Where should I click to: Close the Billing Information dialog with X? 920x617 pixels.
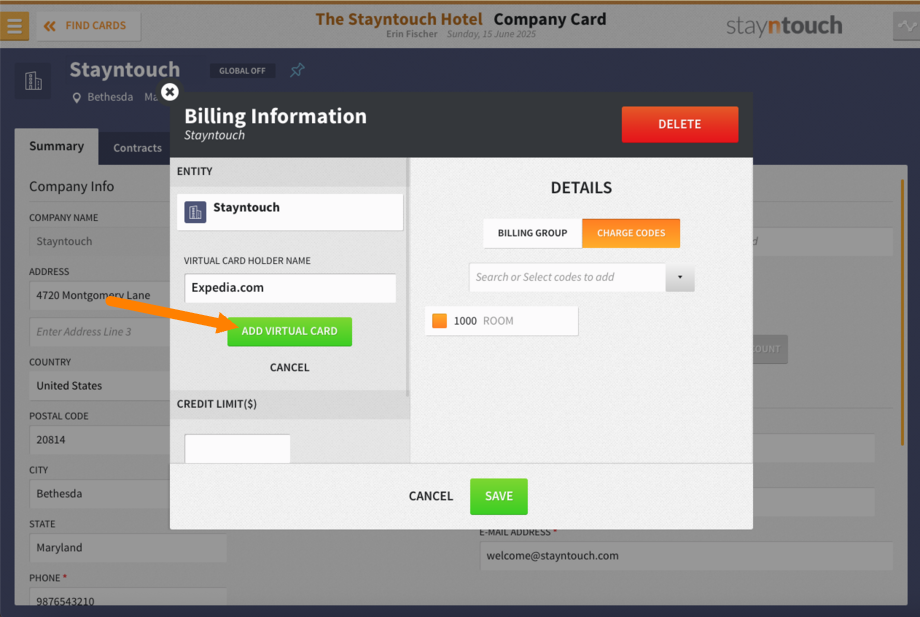tap(170, 92)
